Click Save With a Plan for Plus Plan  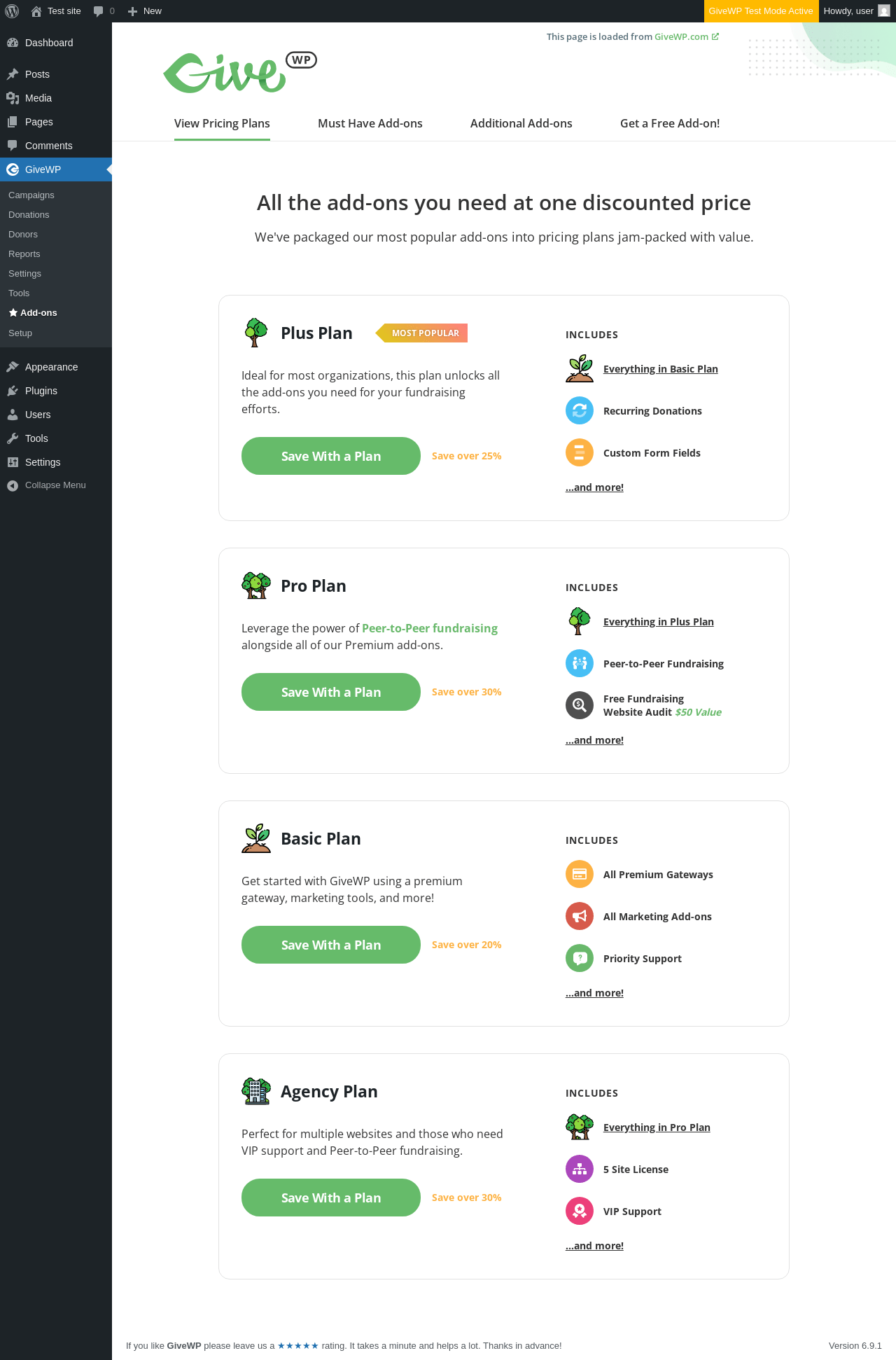(x=331, y=456)
